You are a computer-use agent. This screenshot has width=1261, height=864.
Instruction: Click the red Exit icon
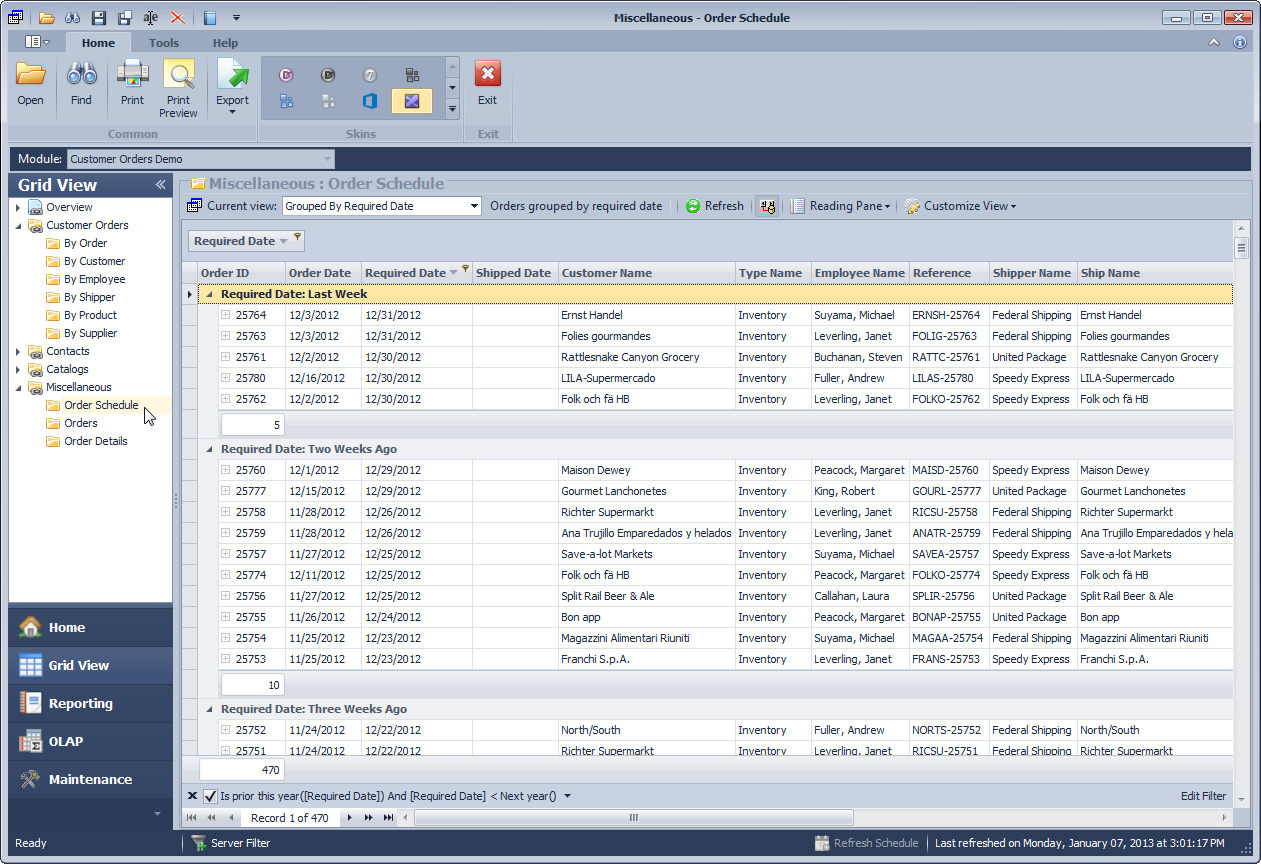click(x=487, y=75)
